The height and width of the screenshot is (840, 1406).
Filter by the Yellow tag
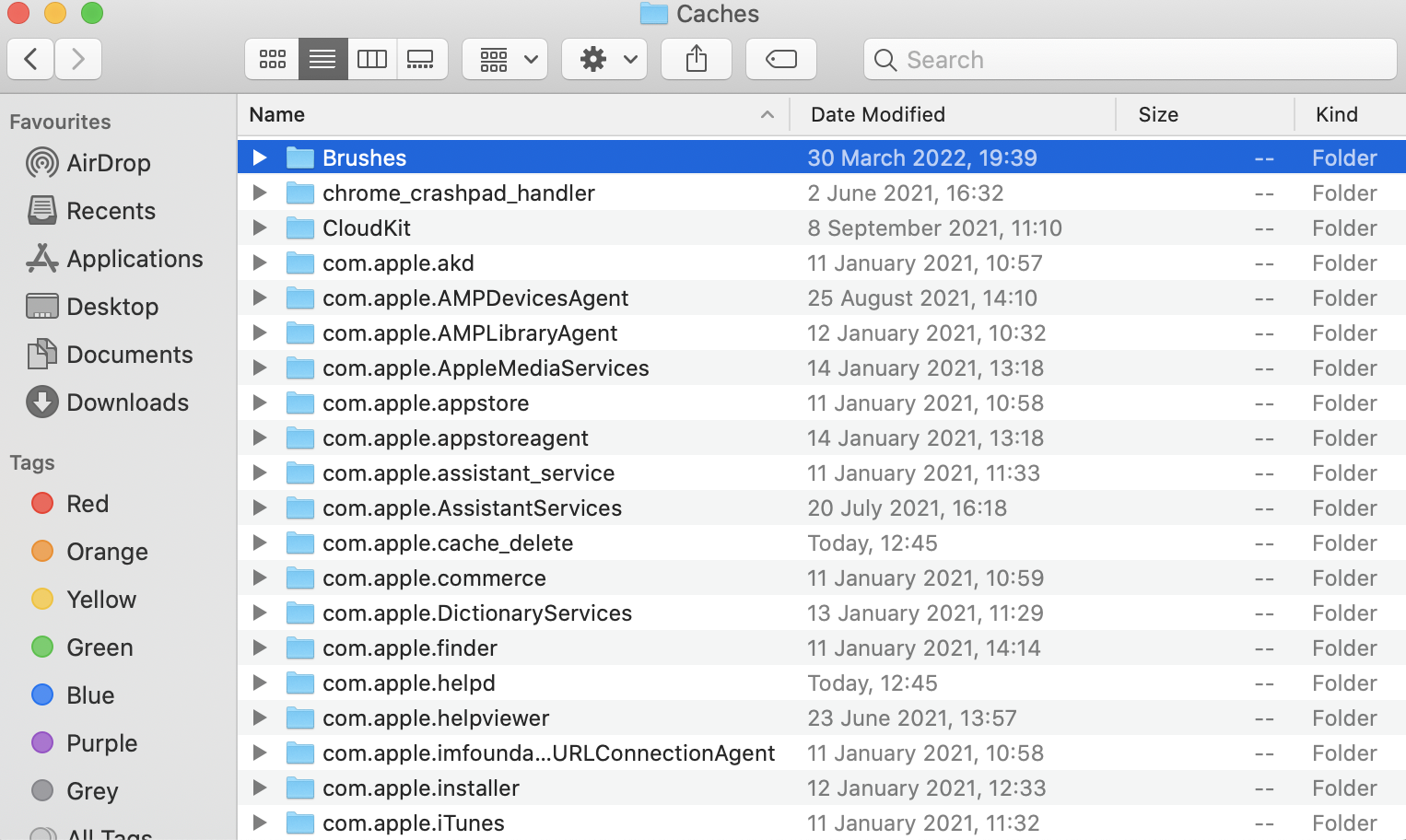pos(84,600)
